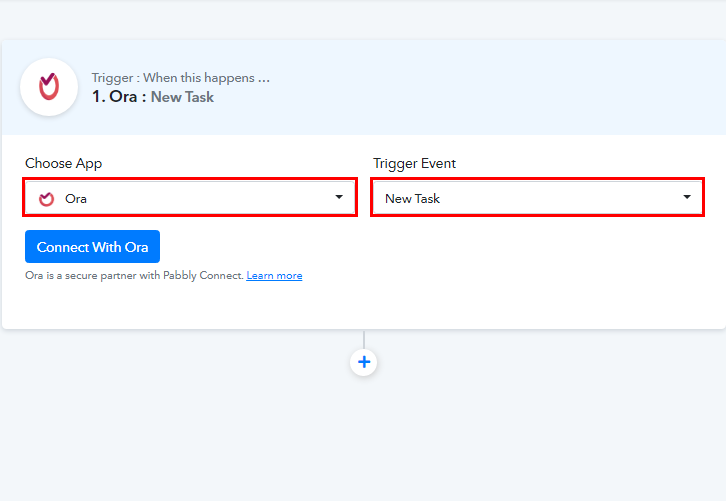Open the Choose App dropdown showing Ora

click(190, 198)
